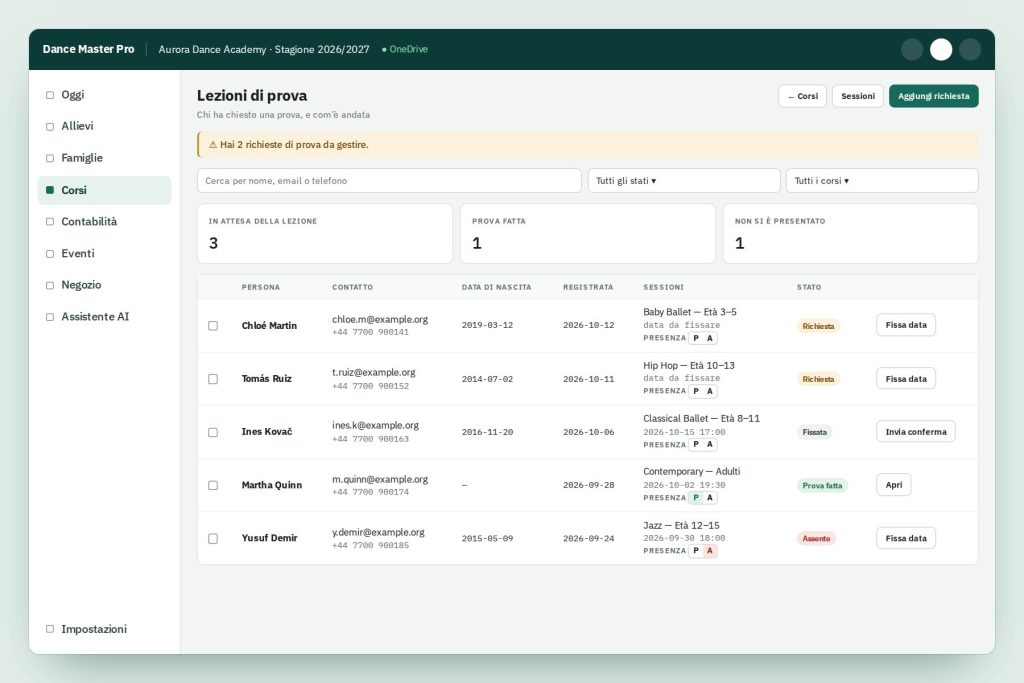Click the white circle button in the header

point(940,50)
